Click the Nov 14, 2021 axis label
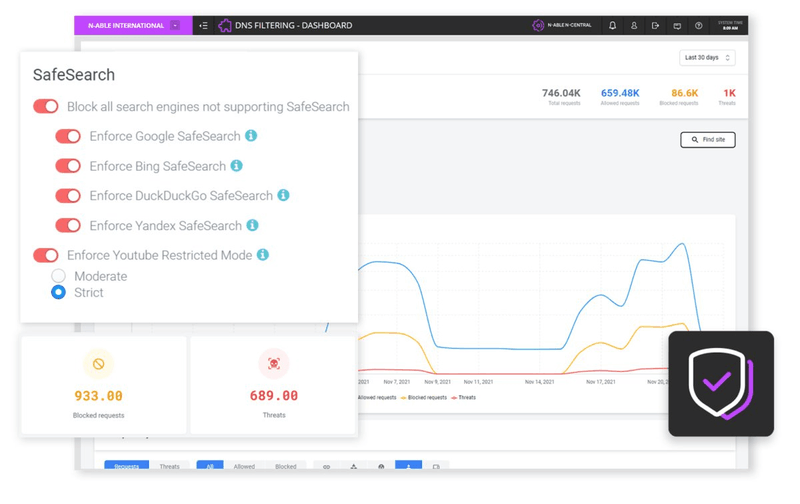The image size is (800, 504). pyautogui.click(x=539, y=382)
